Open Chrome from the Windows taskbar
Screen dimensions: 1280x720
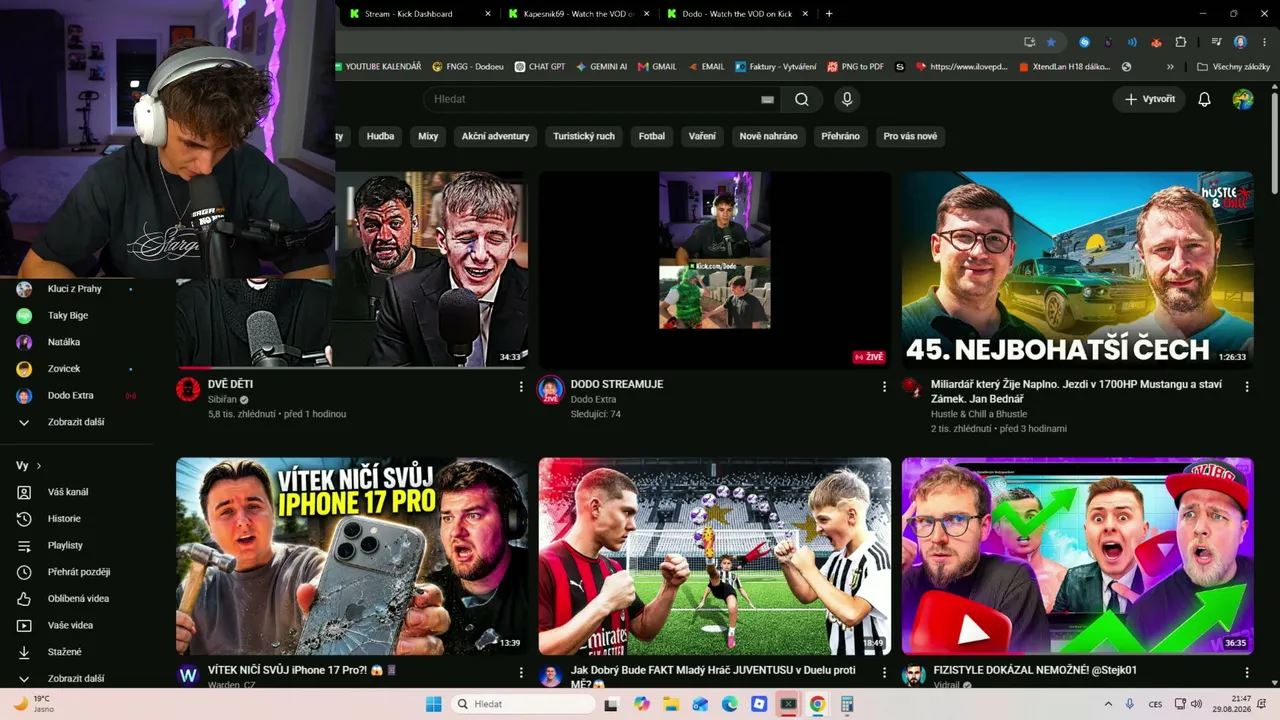coord(817,704)
